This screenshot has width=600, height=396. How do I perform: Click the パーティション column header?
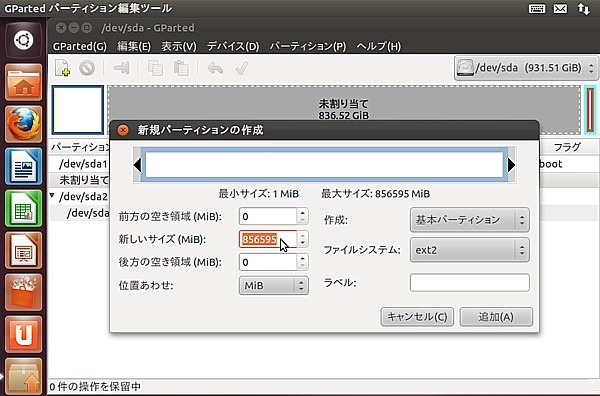(x=80, y=147)
